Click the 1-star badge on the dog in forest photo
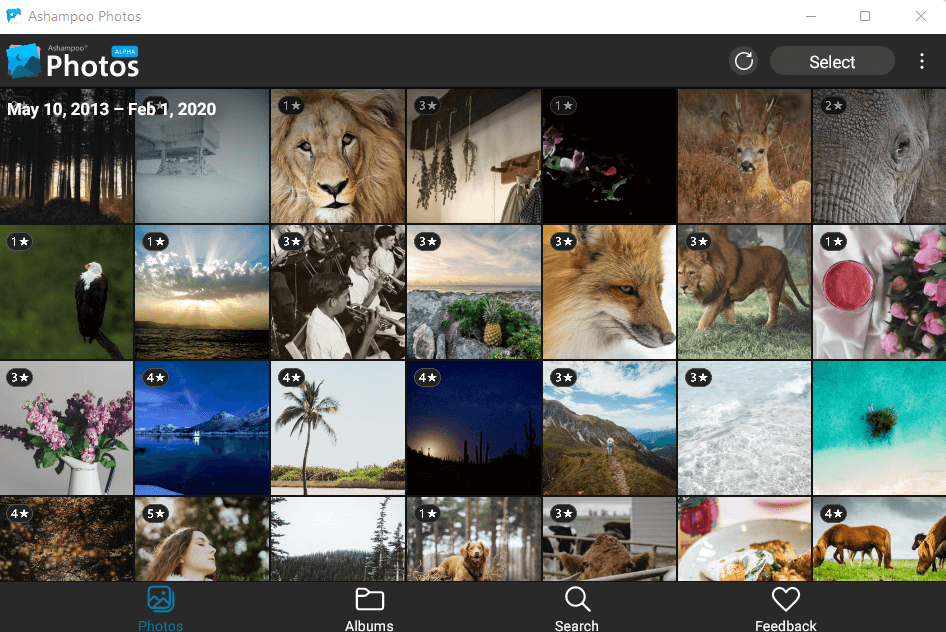Screen dimensions: 946x632 pos(427,514)
